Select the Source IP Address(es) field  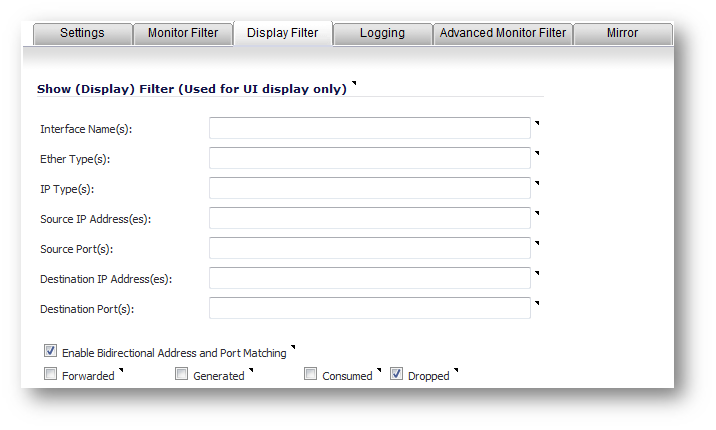tap(369, 218)
